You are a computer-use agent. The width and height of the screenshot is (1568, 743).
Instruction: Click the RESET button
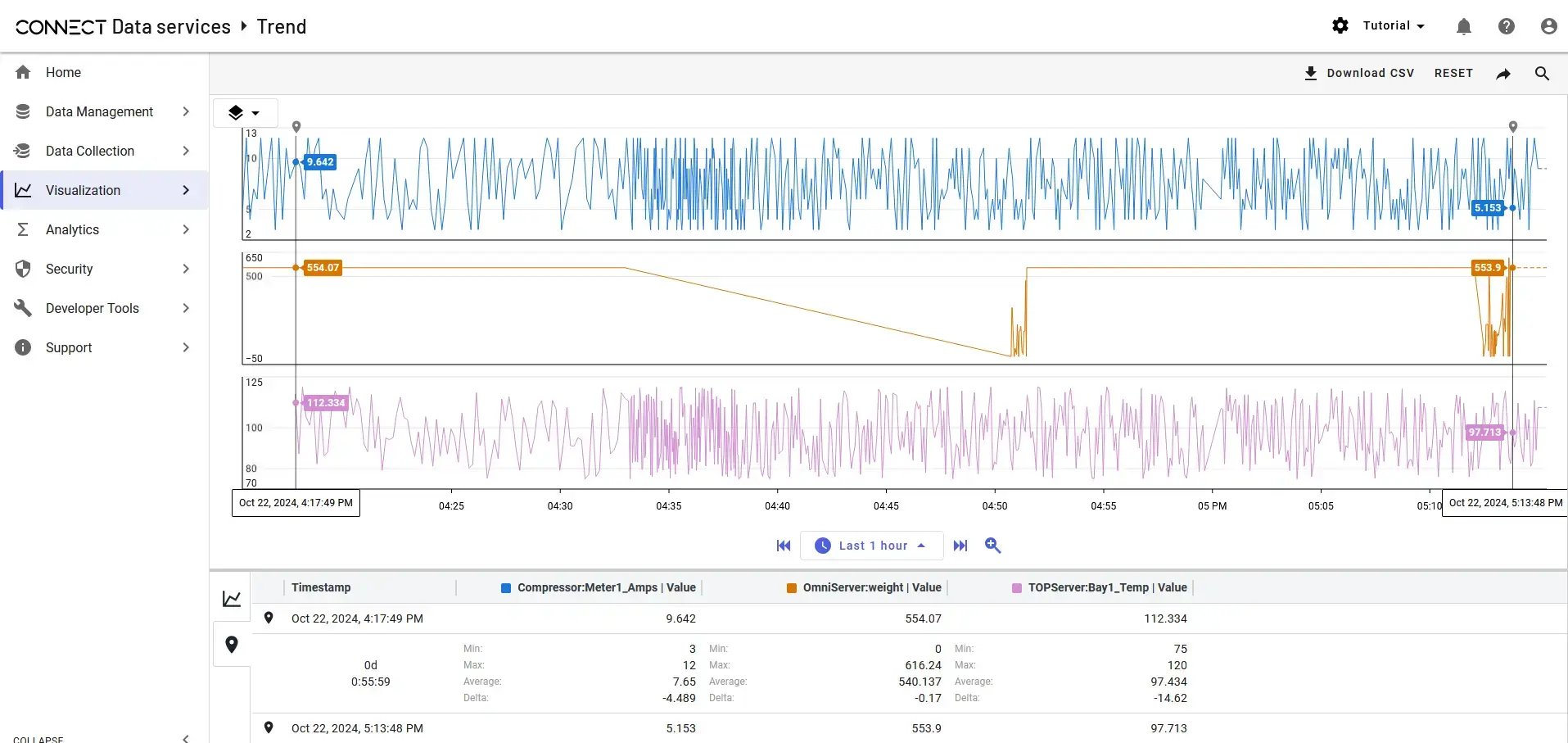1453,73
